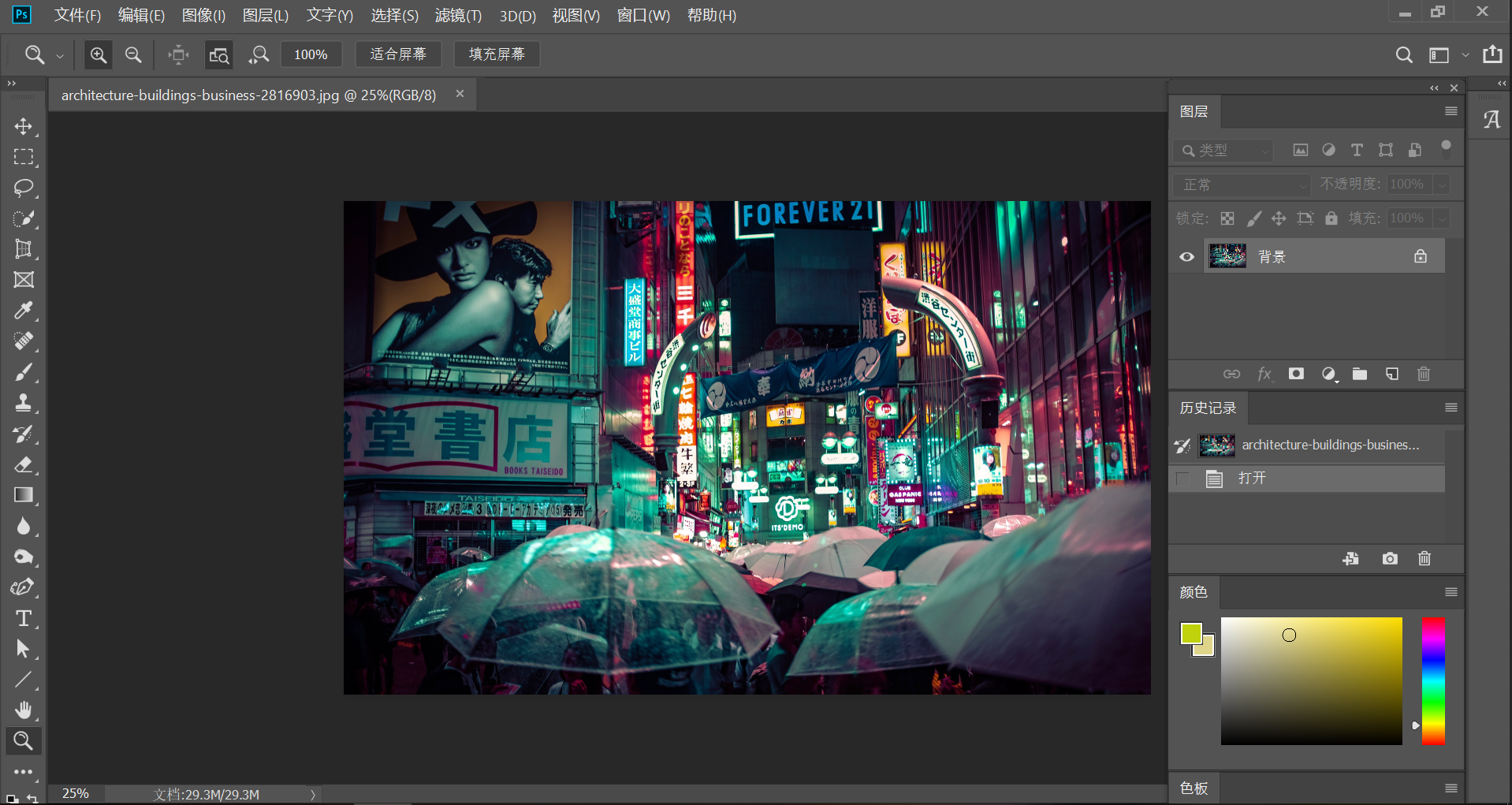This screenshot has width=1512, height=805.
Task: Click the 适合屏幕 button
Action: (398, 54)
